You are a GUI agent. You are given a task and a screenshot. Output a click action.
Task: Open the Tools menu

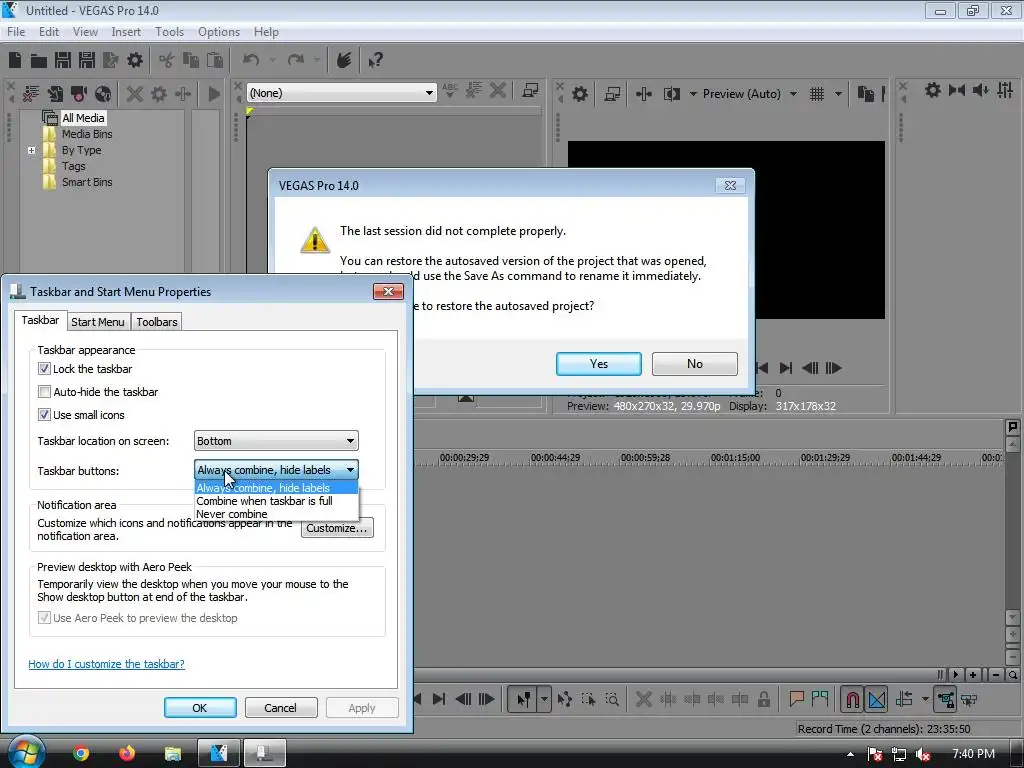click(x=169, y=32)
